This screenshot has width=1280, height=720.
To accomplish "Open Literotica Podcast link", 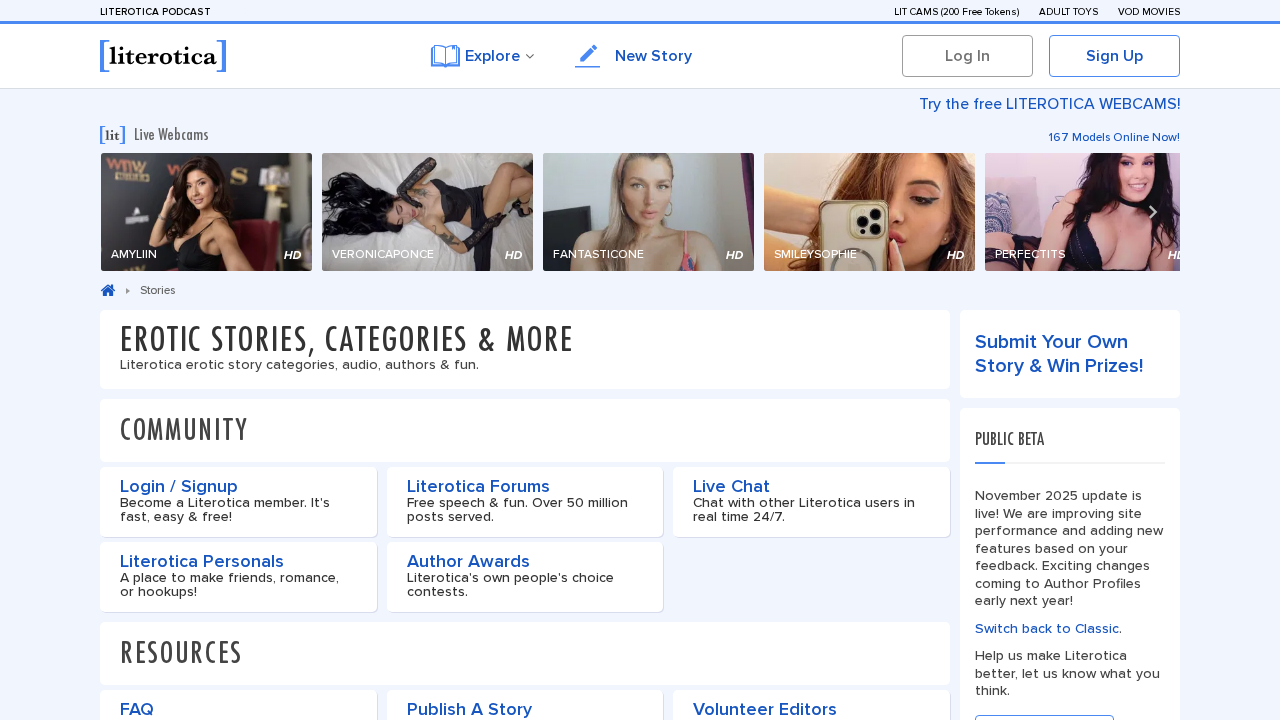I will tap(155, 12).
